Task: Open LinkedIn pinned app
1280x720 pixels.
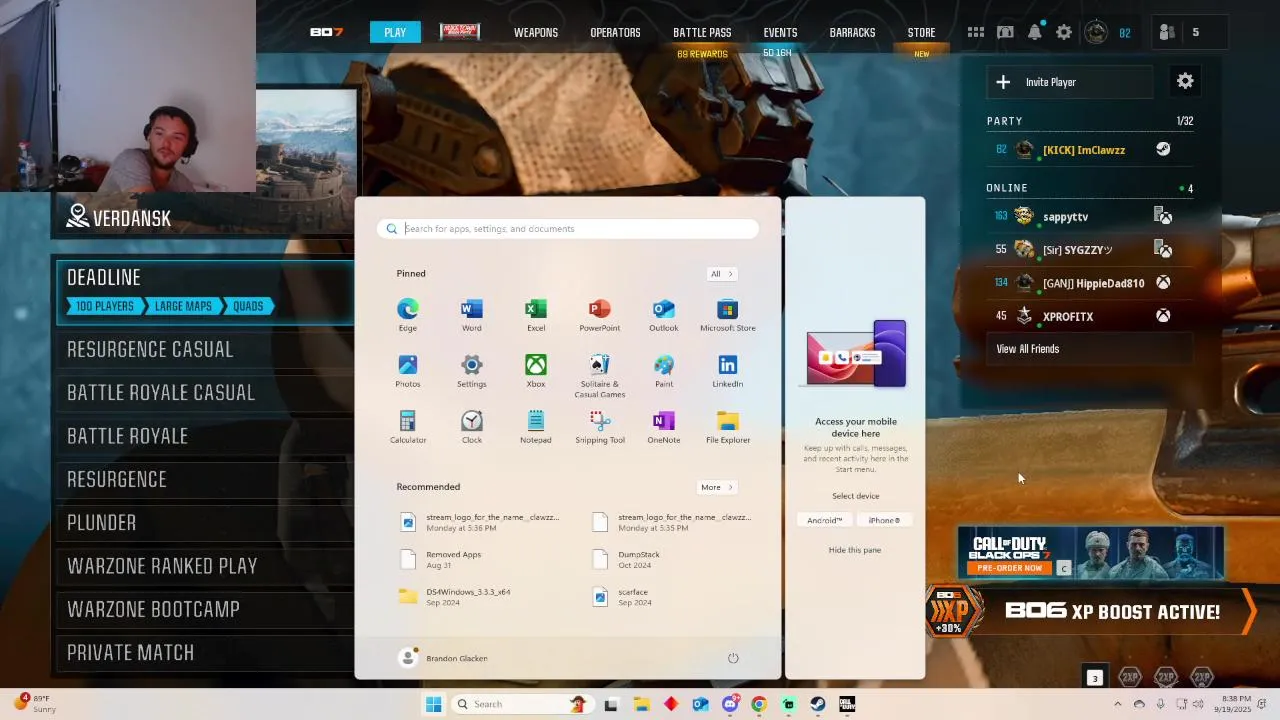Action: pyautogui.click(x=728, y=370)
